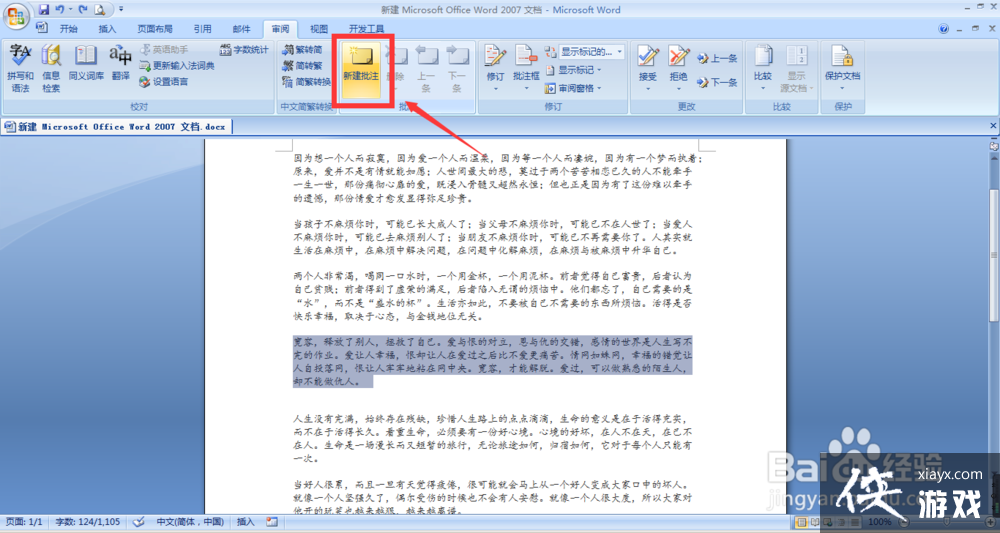The width and height of the screenshot is (1000, 533).
Task: Click the 翻译 translate icon
Action: click(121, 63)
